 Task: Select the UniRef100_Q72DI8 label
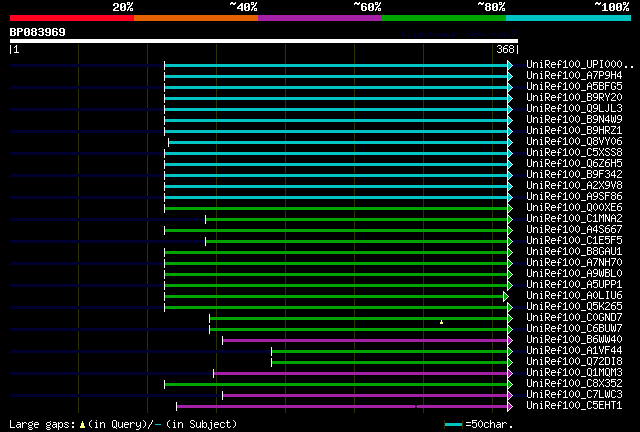pos(574,362)
